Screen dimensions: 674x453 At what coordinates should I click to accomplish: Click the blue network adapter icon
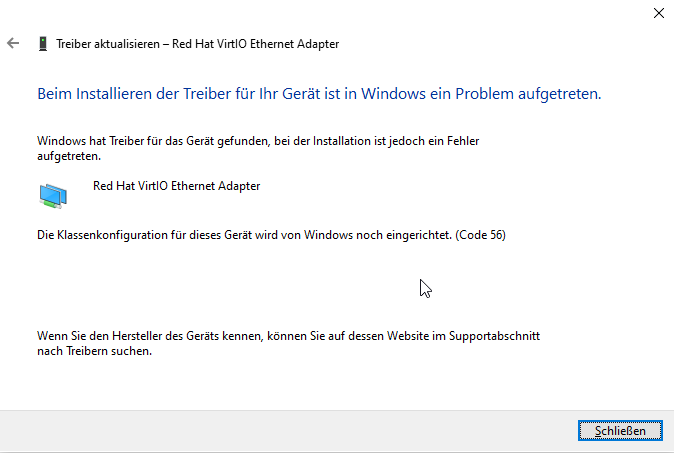pos(53,196)
